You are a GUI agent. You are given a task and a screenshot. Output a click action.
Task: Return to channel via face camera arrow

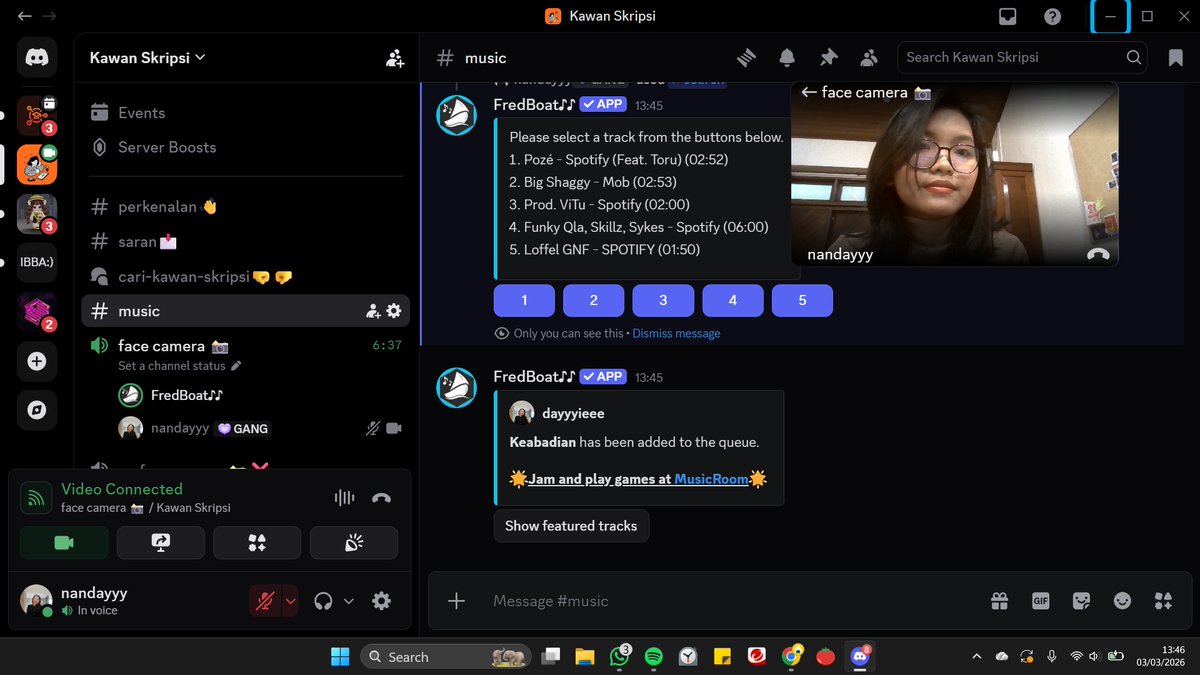(808, 93)
